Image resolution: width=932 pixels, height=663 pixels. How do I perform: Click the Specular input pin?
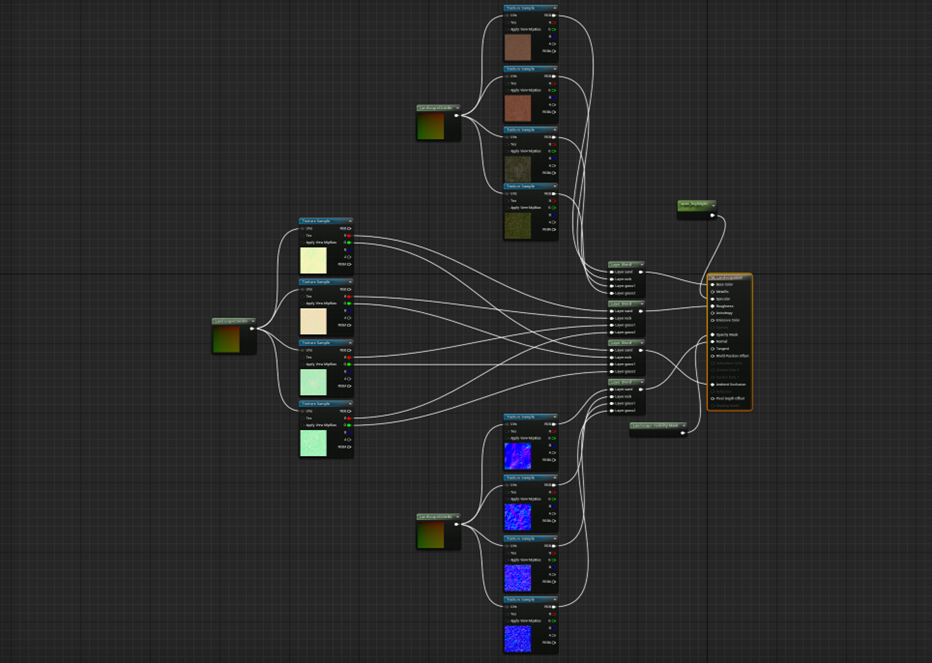point(712,298)
